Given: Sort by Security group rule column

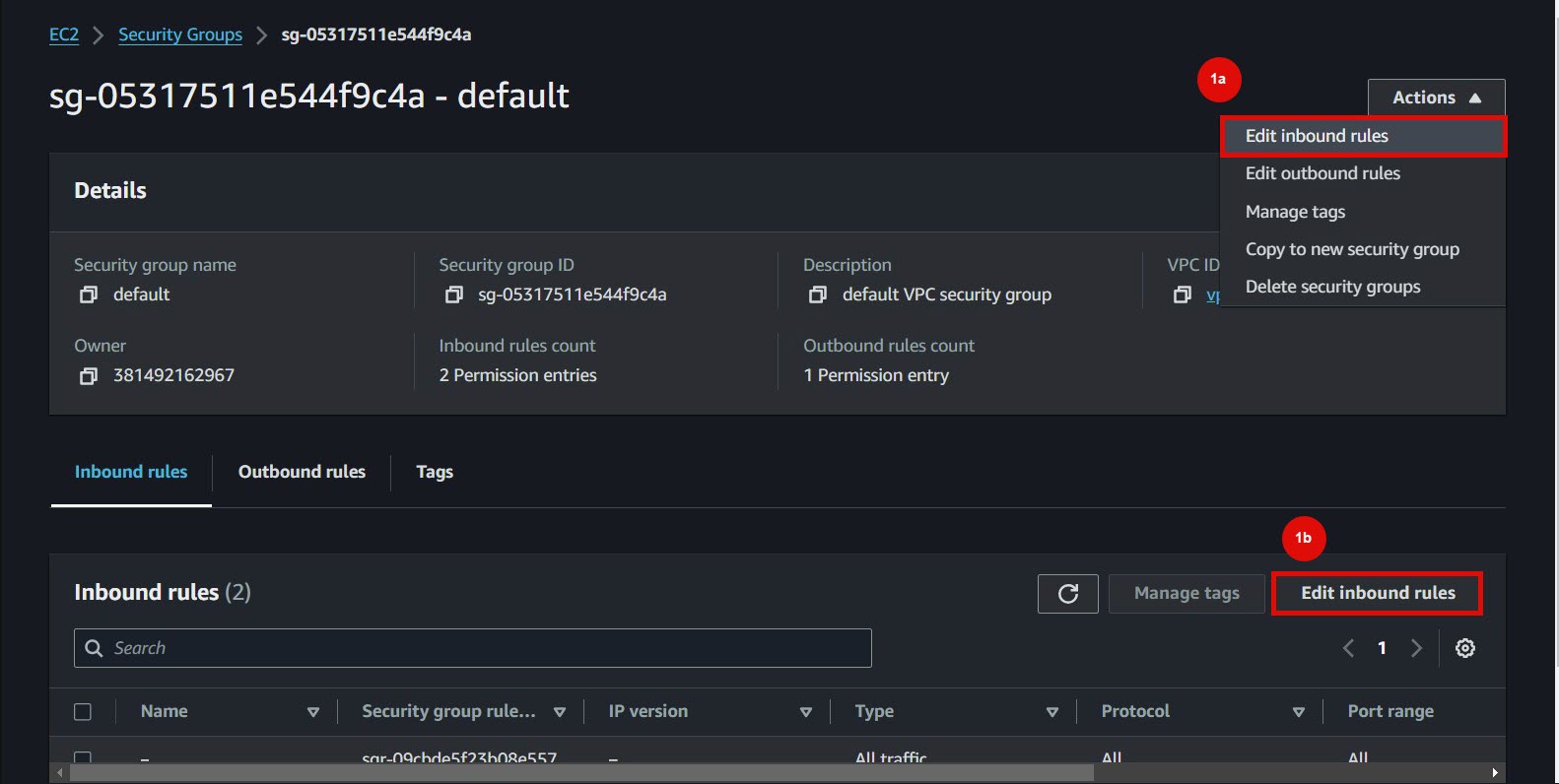Looking at the screenshot, I should [560, 712].
